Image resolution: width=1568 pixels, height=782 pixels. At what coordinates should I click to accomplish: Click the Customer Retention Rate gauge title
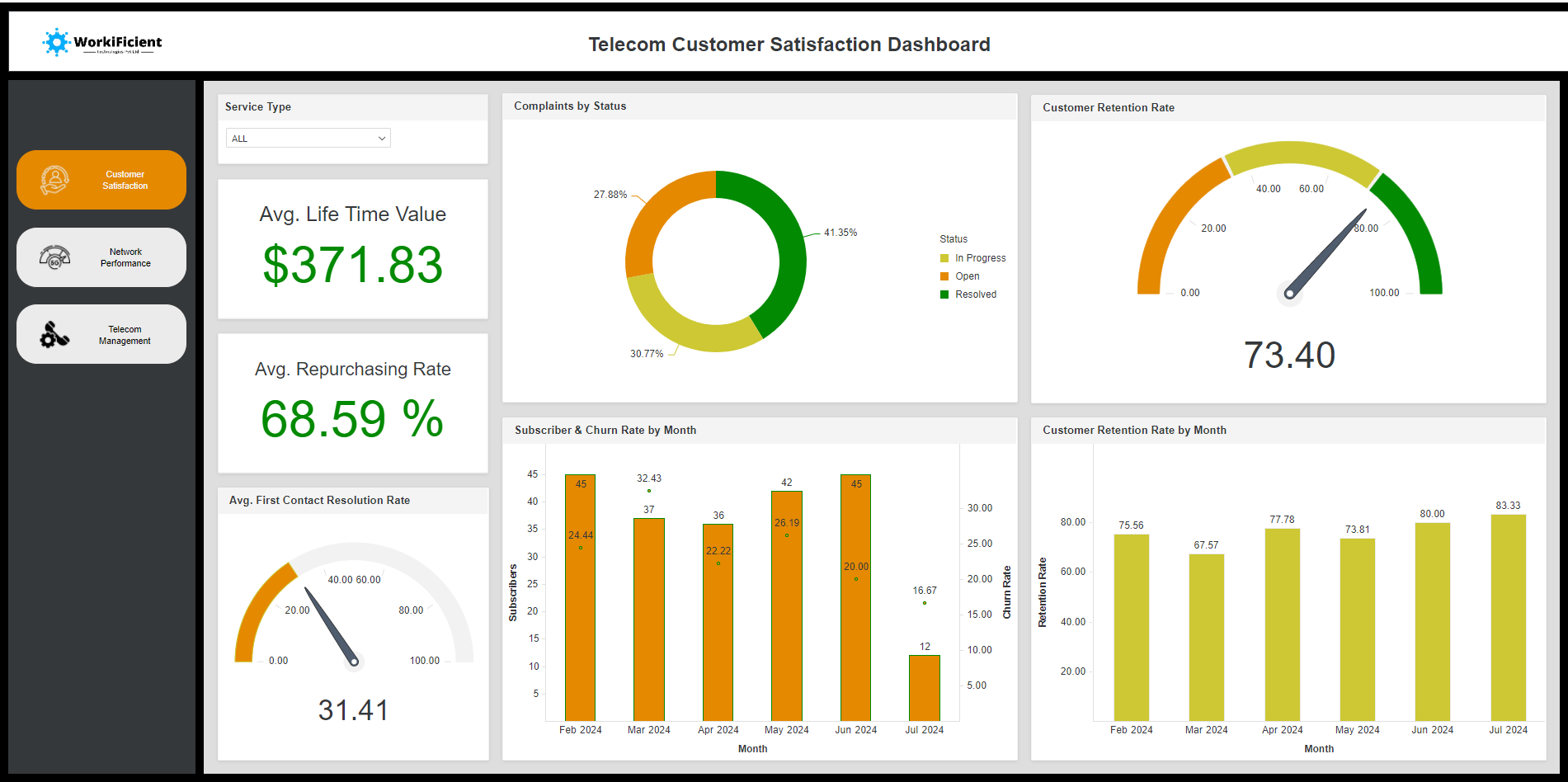[1109, 107]
